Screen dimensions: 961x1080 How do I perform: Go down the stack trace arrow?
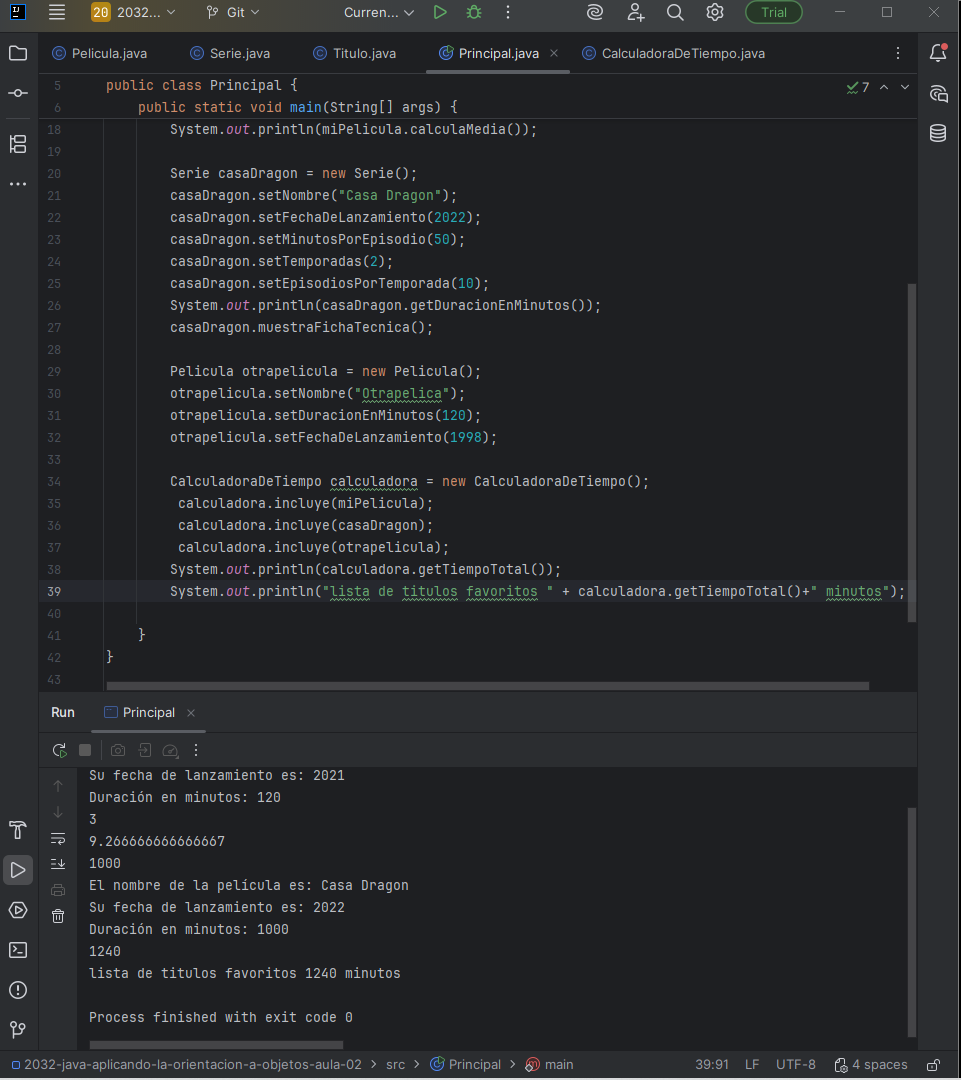[58, 812]
